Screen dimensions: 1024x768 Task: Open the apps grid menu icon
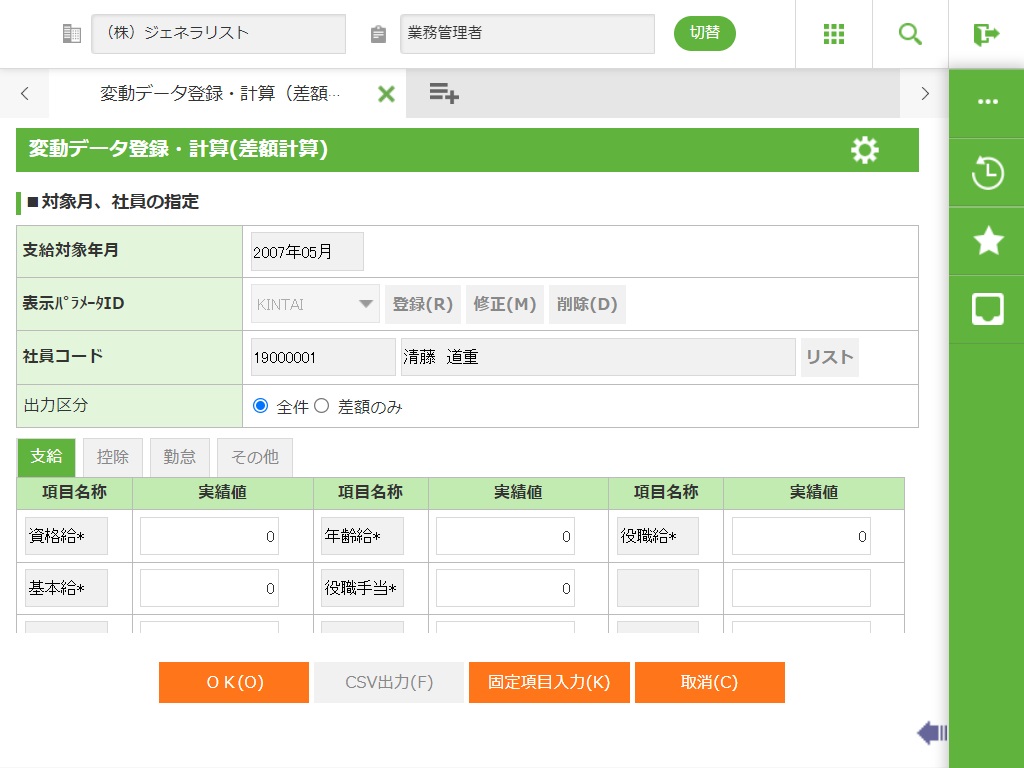(x=834, y=34)
